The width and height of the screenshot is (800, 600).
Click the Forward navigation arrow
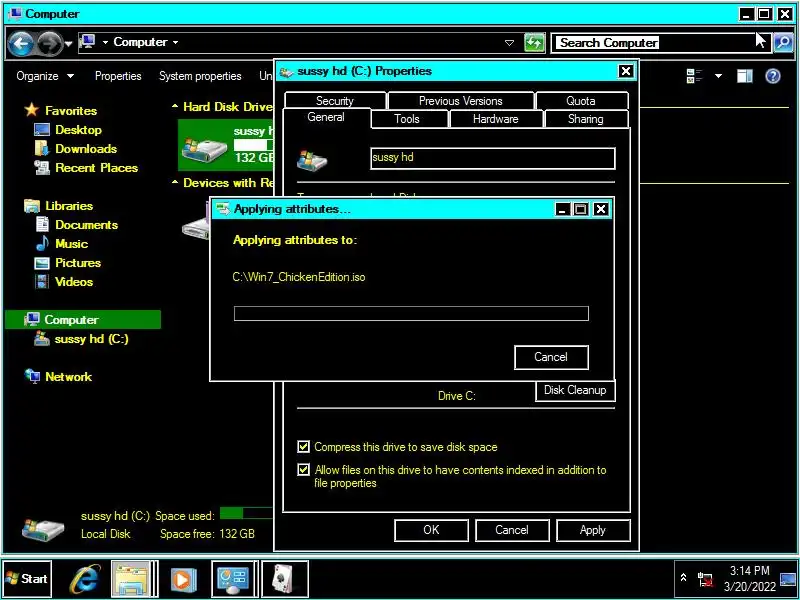pyautogui.click(x=49, y=44)
